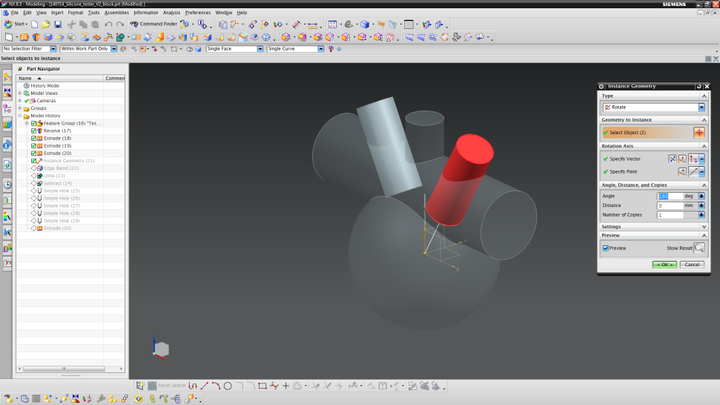The image size is (720, 405).
Task: Select the profile sketch tool
Action: click(193, 386)
